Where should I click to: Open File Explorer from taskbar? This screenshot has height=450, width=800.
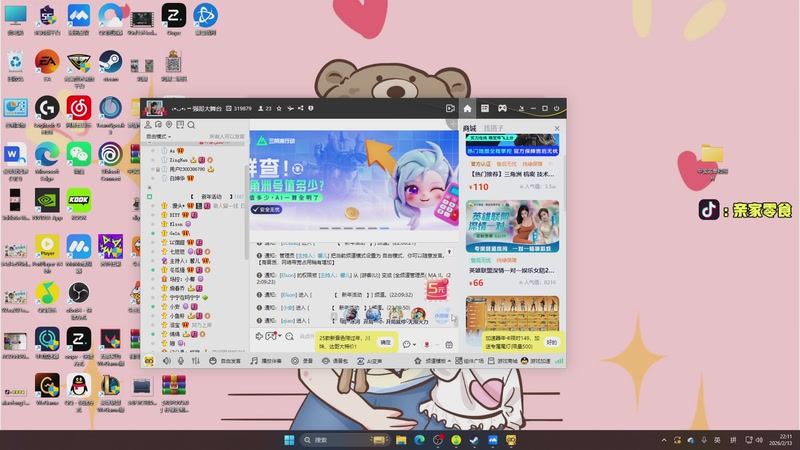(x=401, y=440)
